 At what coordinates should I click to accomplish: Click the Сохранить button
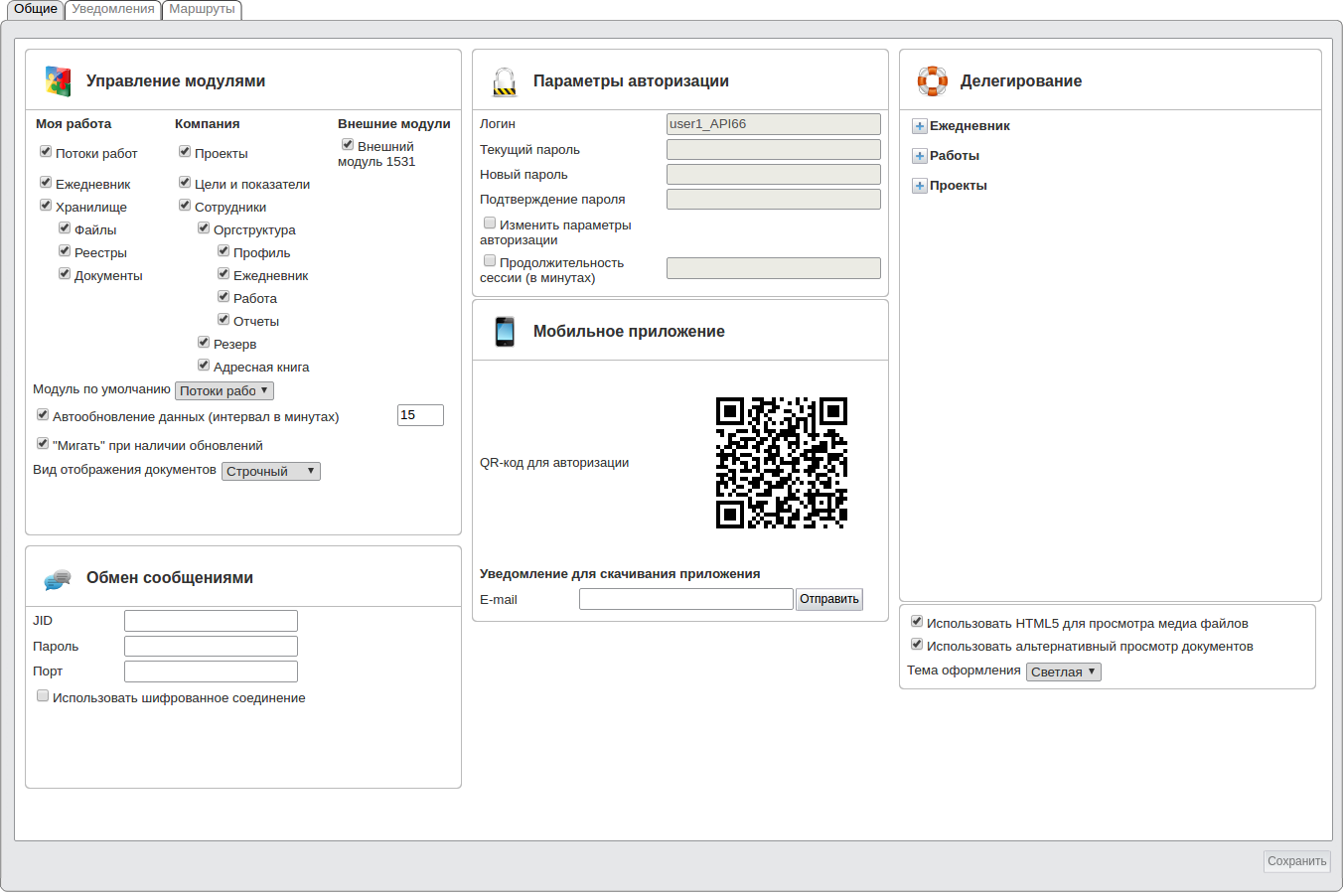tap(1297, 861)
